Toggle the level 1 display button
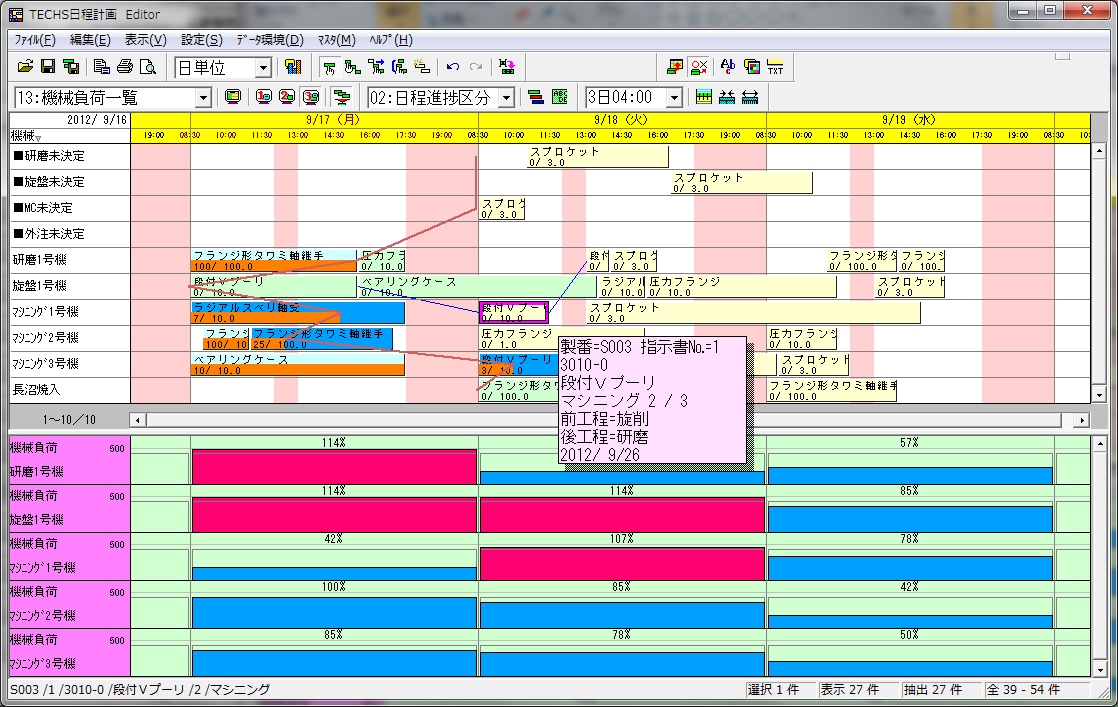 click(264, 97)
